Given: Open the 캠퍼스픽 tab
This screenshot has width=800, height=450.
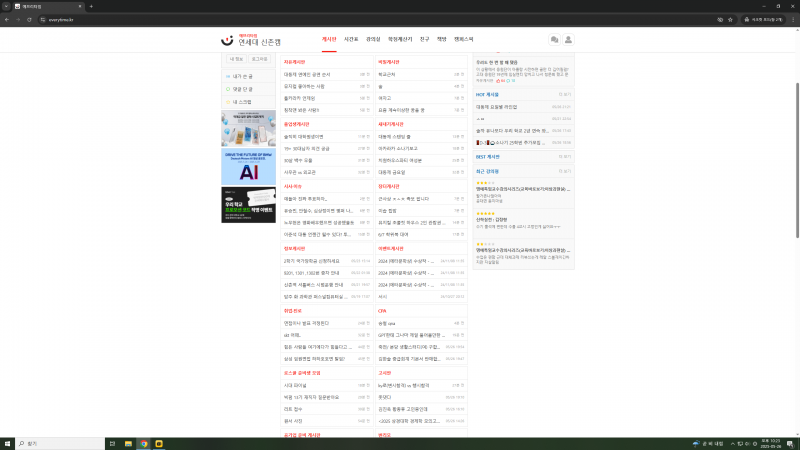Looking at the screenshot, I should (464, 39).
